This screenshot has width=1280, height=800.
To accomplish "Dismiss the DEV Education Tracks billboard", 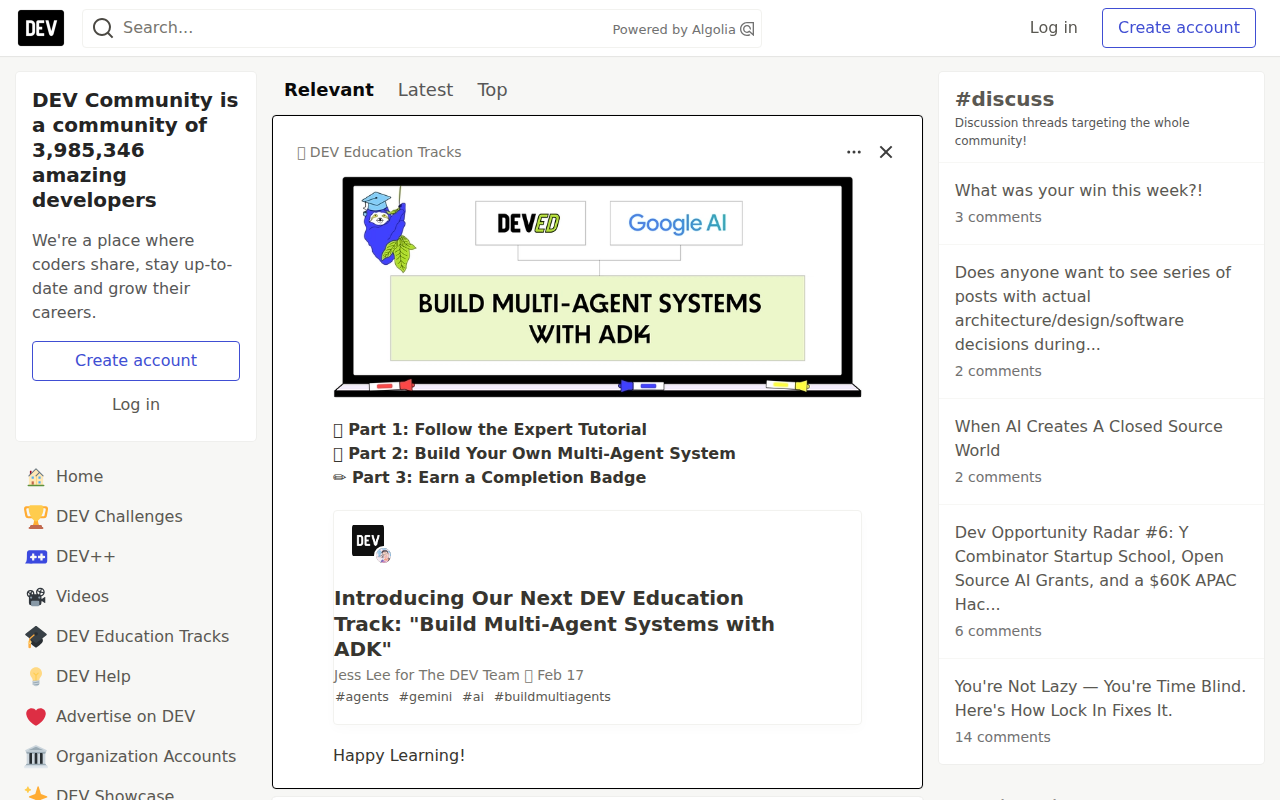I will point(886,152).
